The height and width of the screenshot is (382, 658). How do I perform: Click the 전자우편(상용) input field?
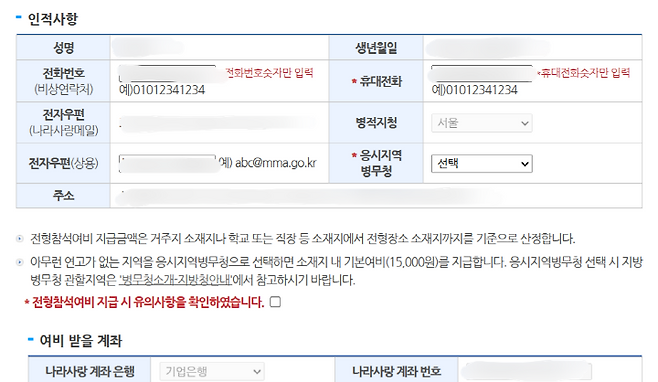pyautogui.click(x=167, y=163)
